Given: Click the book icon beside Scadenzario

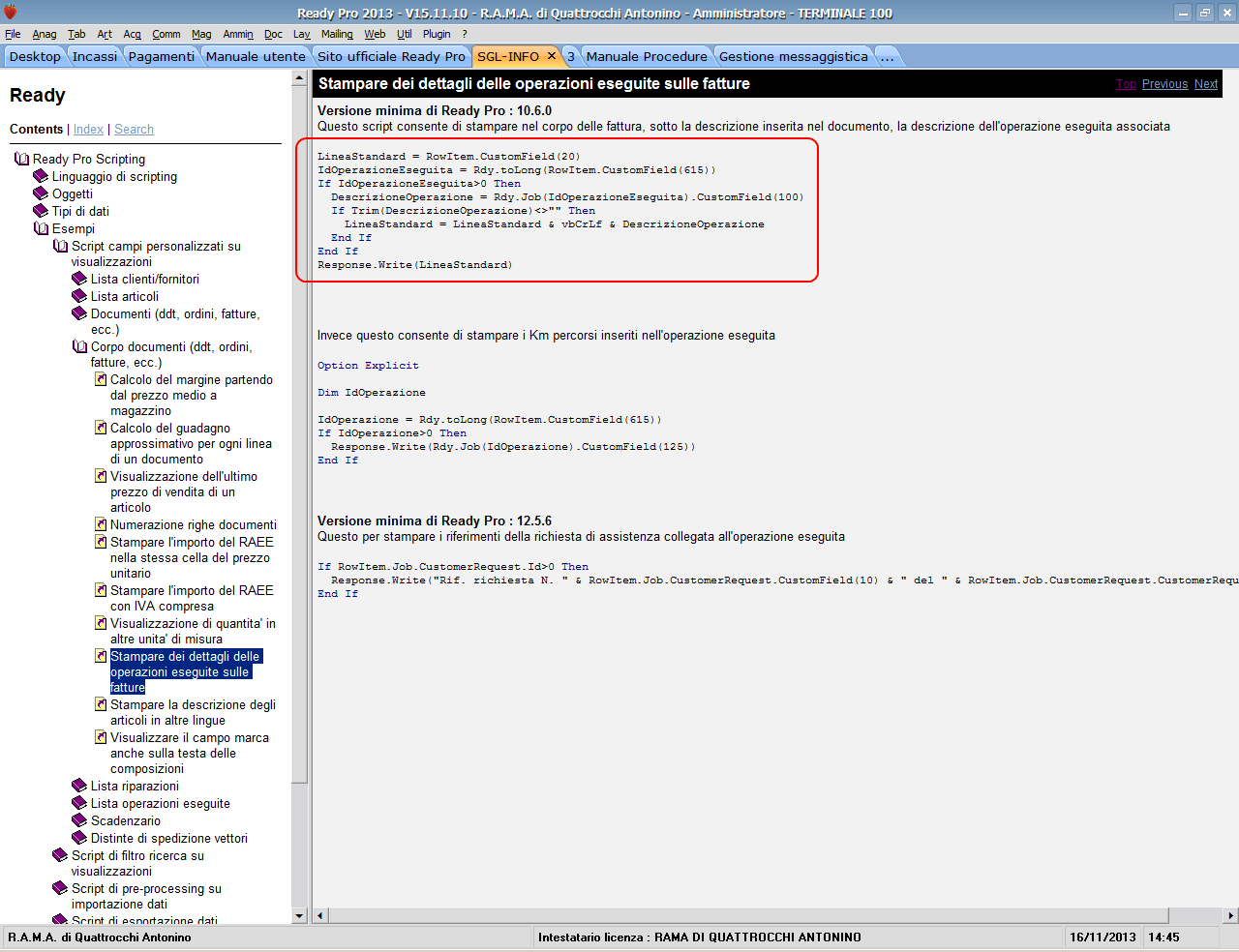Looking at the screenshot, I should click(x=79, y=820).
